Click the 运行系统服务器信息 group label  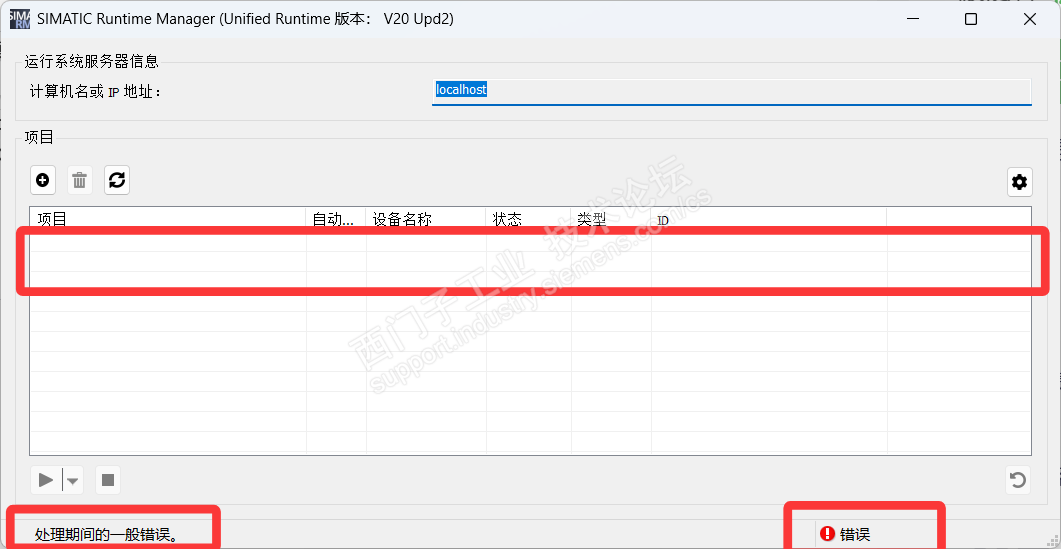(x=91, y=62)
